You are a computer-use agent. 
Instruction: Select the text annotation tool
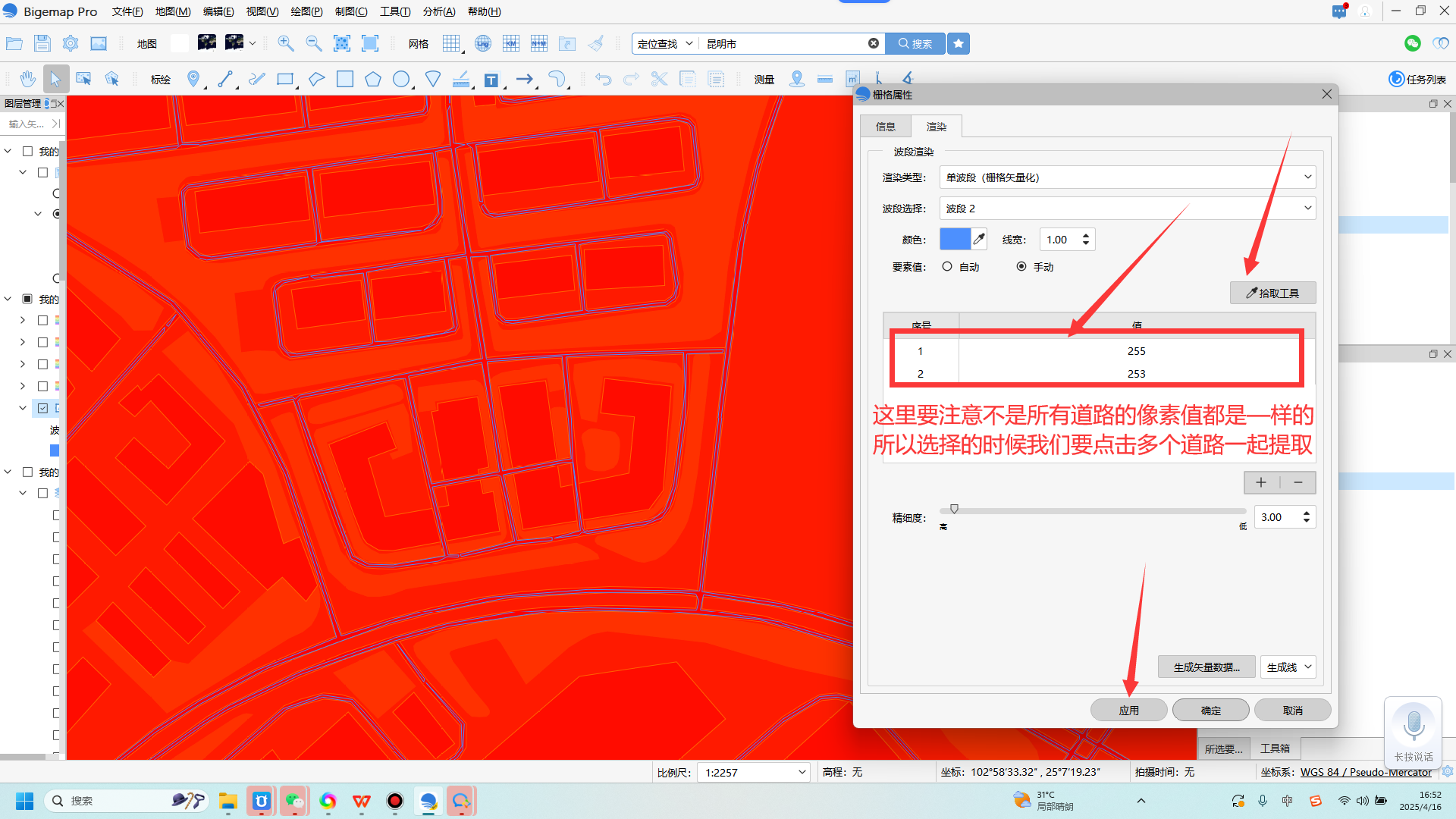point(491,80)
